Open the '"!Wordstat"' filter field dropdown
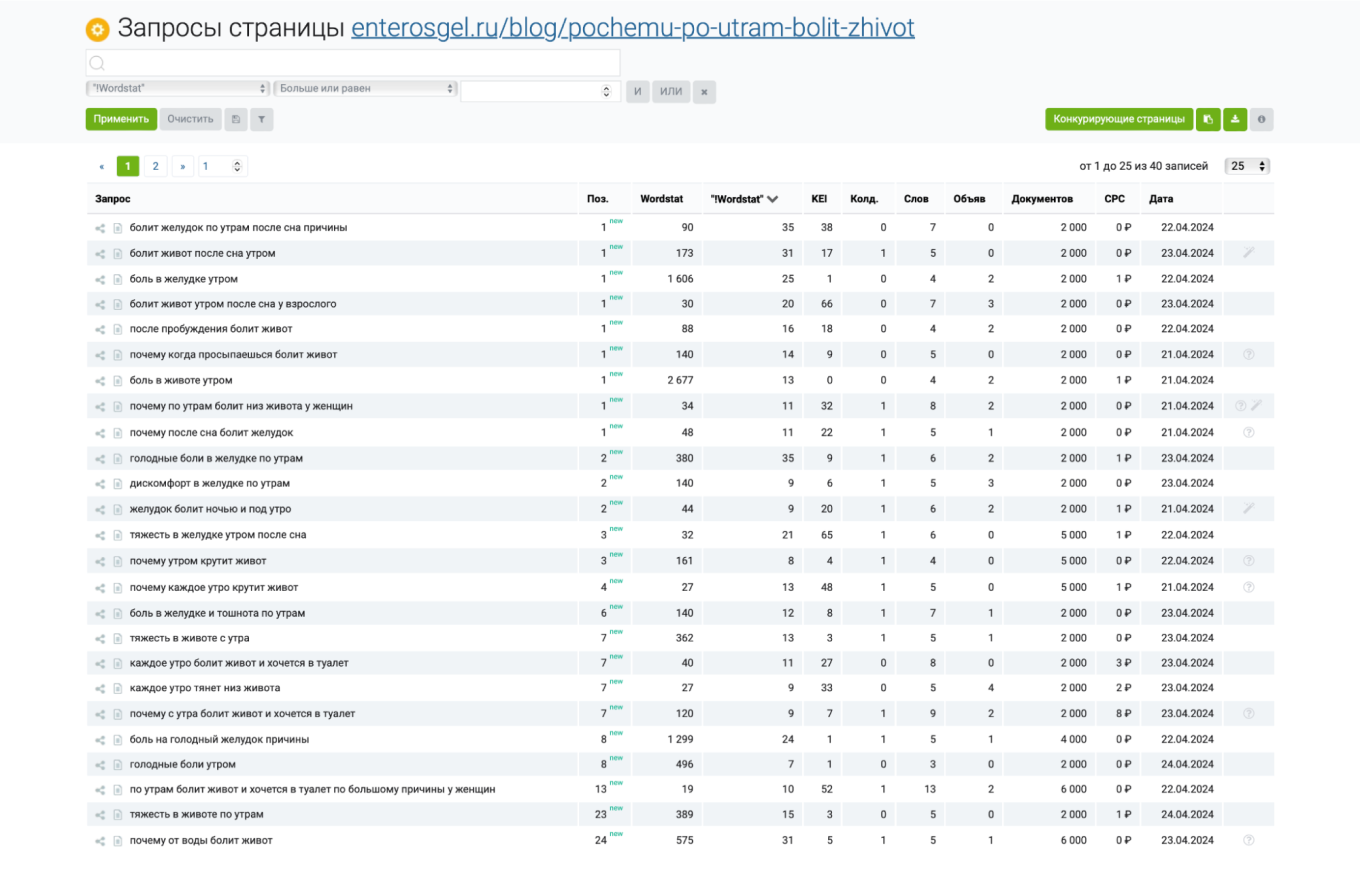The image size is (1360, 879). pyautogui.click(x=178, y=89)
